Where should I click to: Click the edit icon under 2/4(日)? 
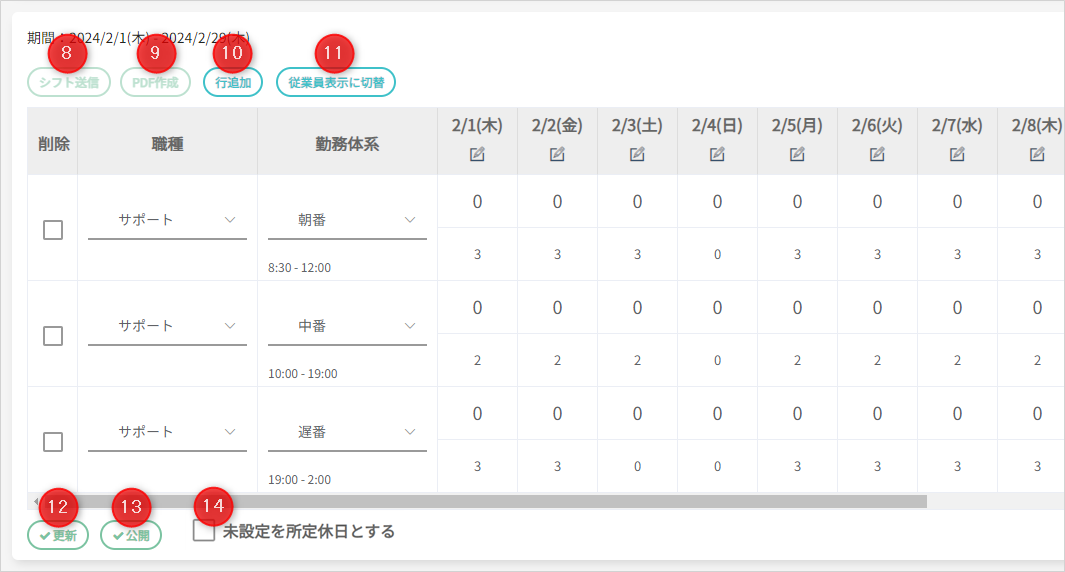717,154
